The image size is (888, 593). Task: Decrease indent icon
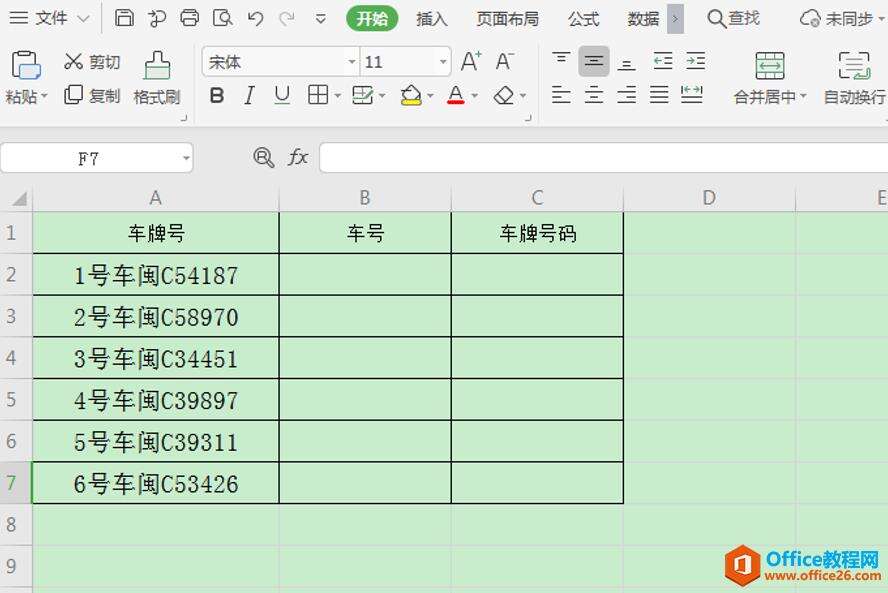pos(663,61)
